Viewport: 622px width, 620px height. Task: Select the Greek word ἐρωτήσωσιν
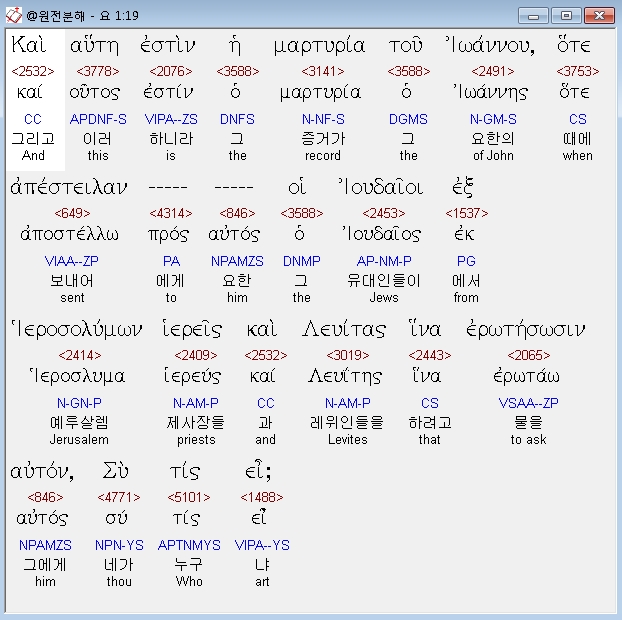[526, 330]
